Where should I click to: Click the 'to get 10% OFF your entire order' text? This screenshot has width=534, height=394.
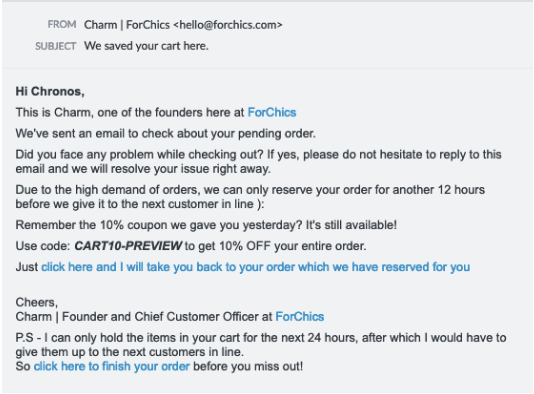pos(275,246)
